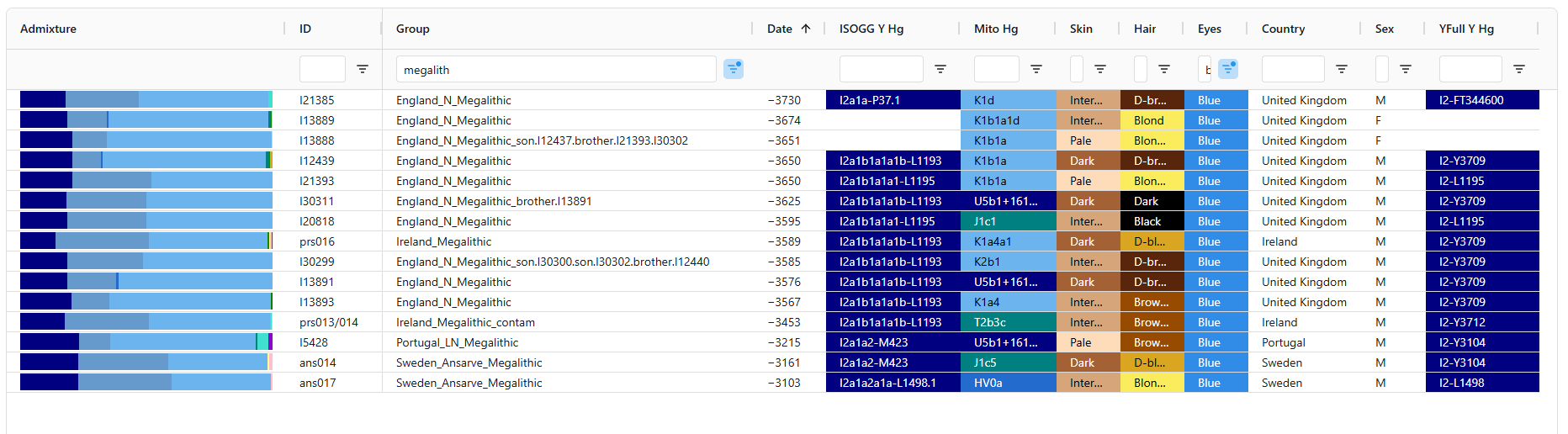Focus the ISOGG Y Hg filter text box
This screenshot has width=1568, height=434.
[881, 69]
